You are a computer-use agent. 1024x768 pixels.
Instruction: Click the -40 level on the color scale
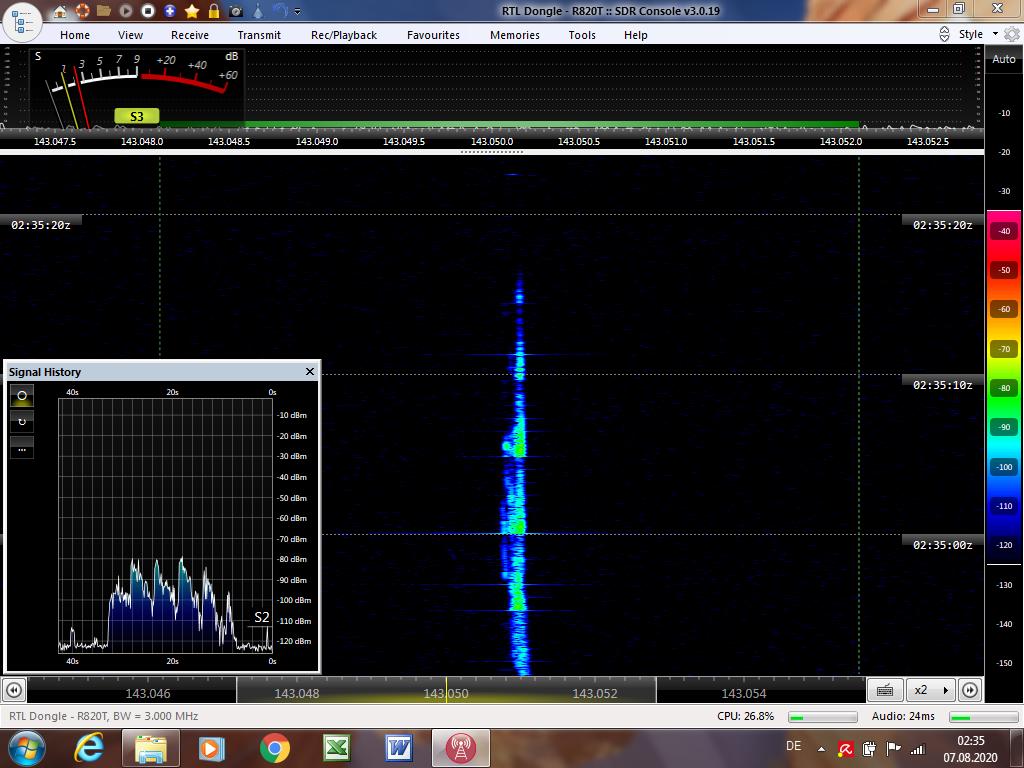(1004, 231)
